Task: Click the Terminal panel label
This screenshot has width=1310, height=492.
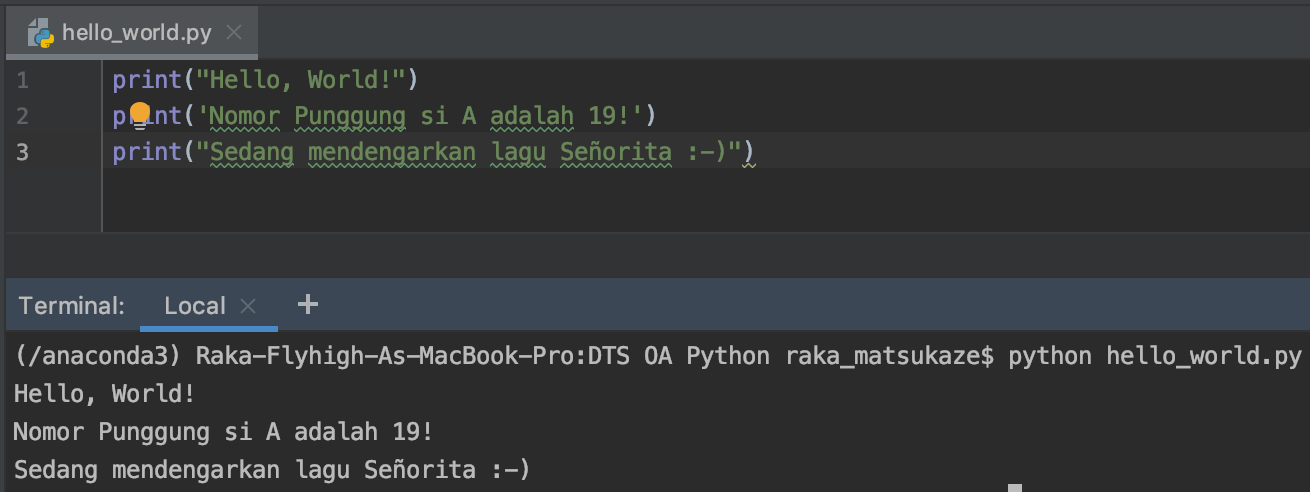Action: [72, 305]
